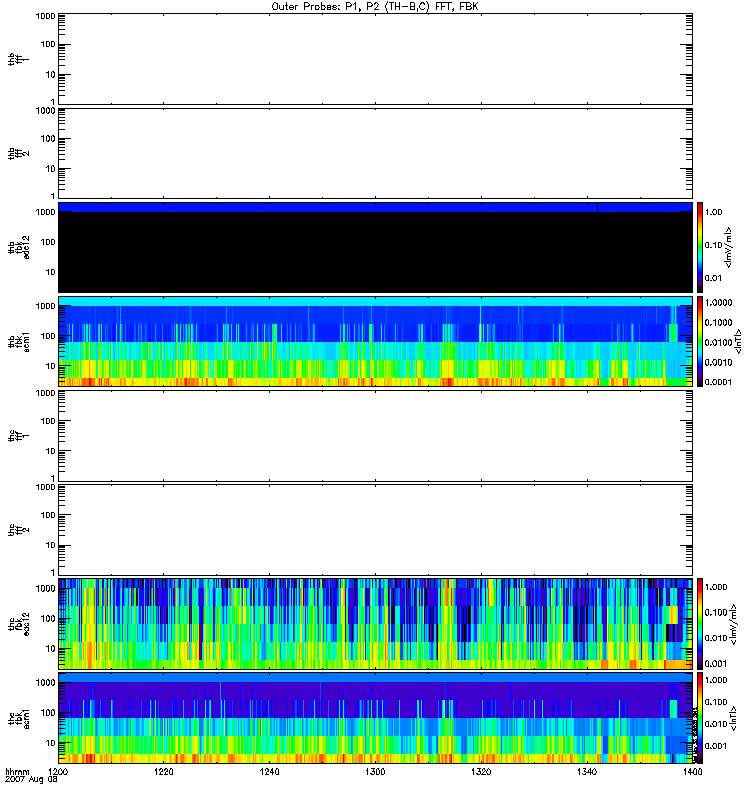The width and height of the screenshot is (750, 800).
Task: Click the 1240 time axis label
Action: (x=269, y=772)
